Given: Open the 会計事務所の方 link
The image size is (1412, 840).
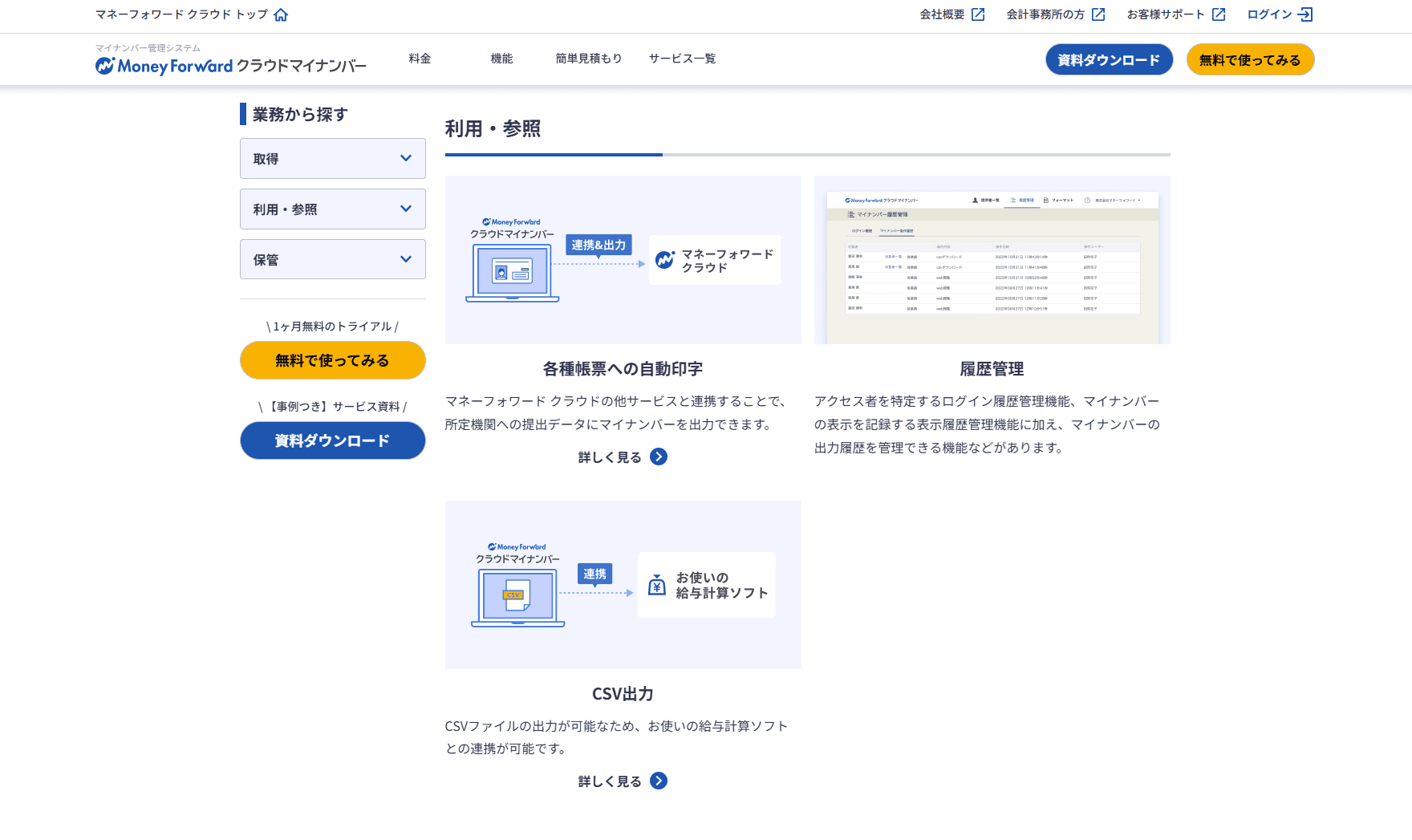Looking at the screenshot, I should [x=1045, y=14].
